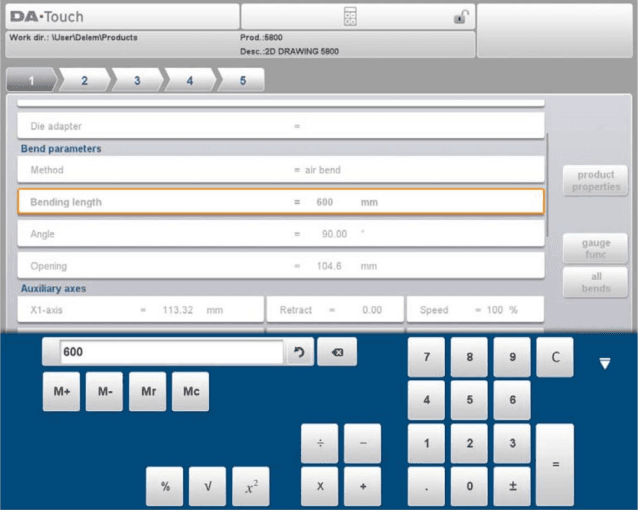Tap the x squared key
638x510 pixels.
point(251,486)
